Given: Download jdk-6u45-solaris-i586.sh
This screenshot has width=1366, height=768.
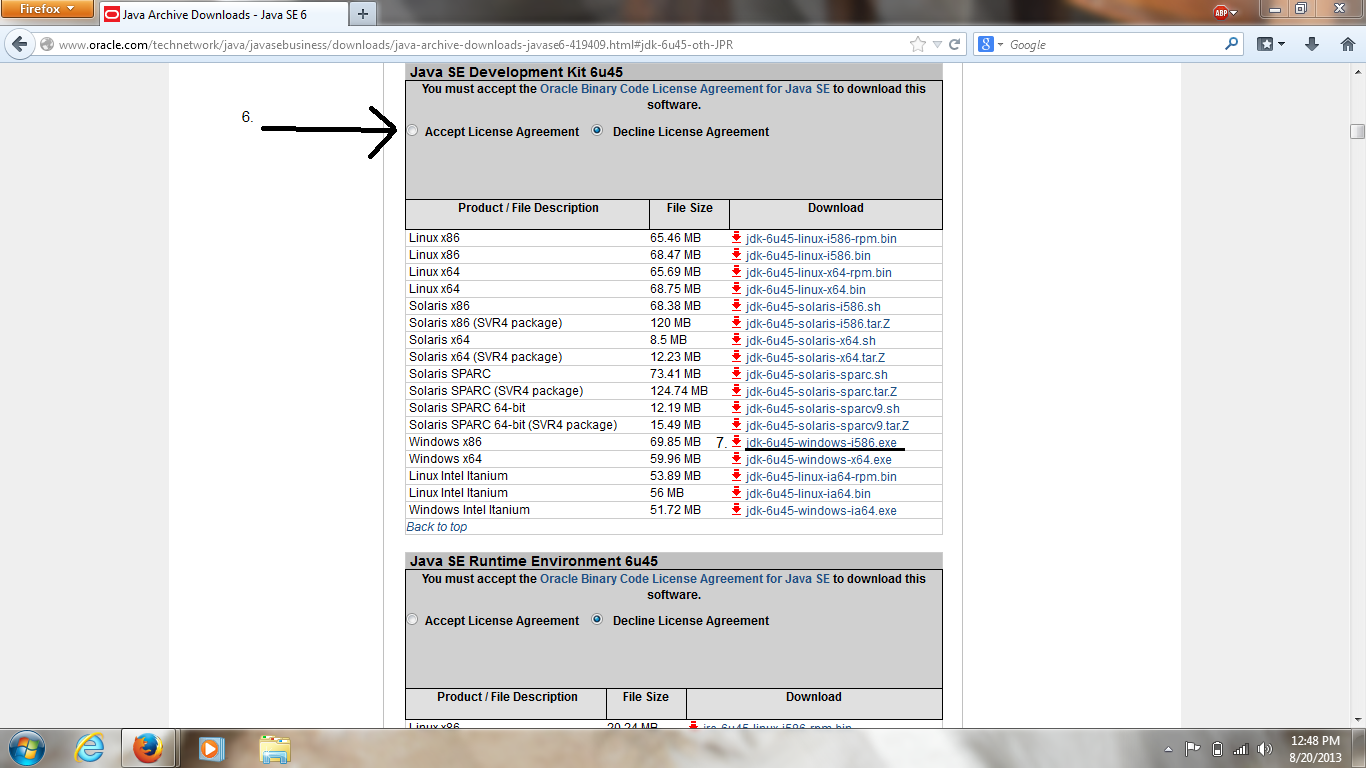Looking at the screenshot, I should (x=813, y=307).
